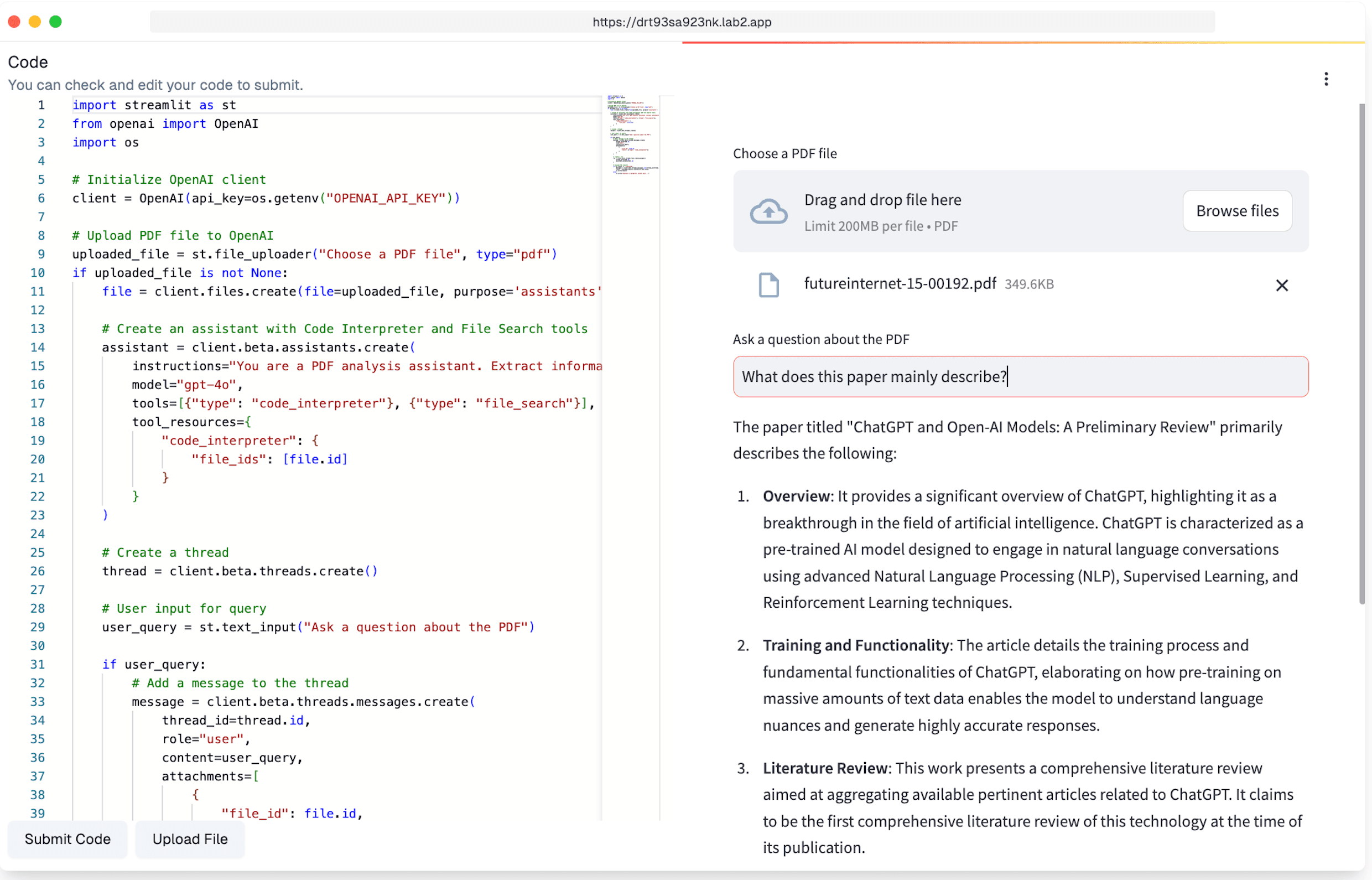Click 'Training and Functionality' heading
Image resolution: width=1372 pixels, height=880 pixels.
[856, 645]
